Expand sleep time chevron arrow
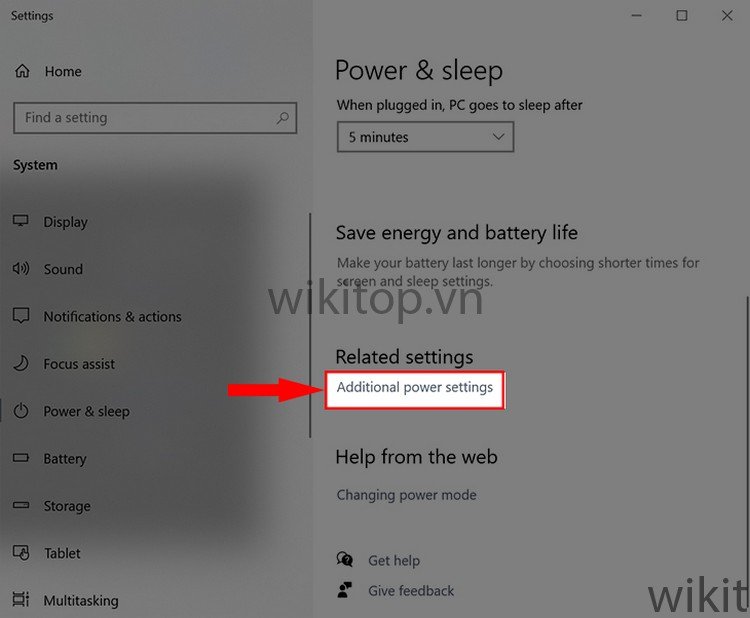Screen dimensions: 750x618 coord(498,137)
